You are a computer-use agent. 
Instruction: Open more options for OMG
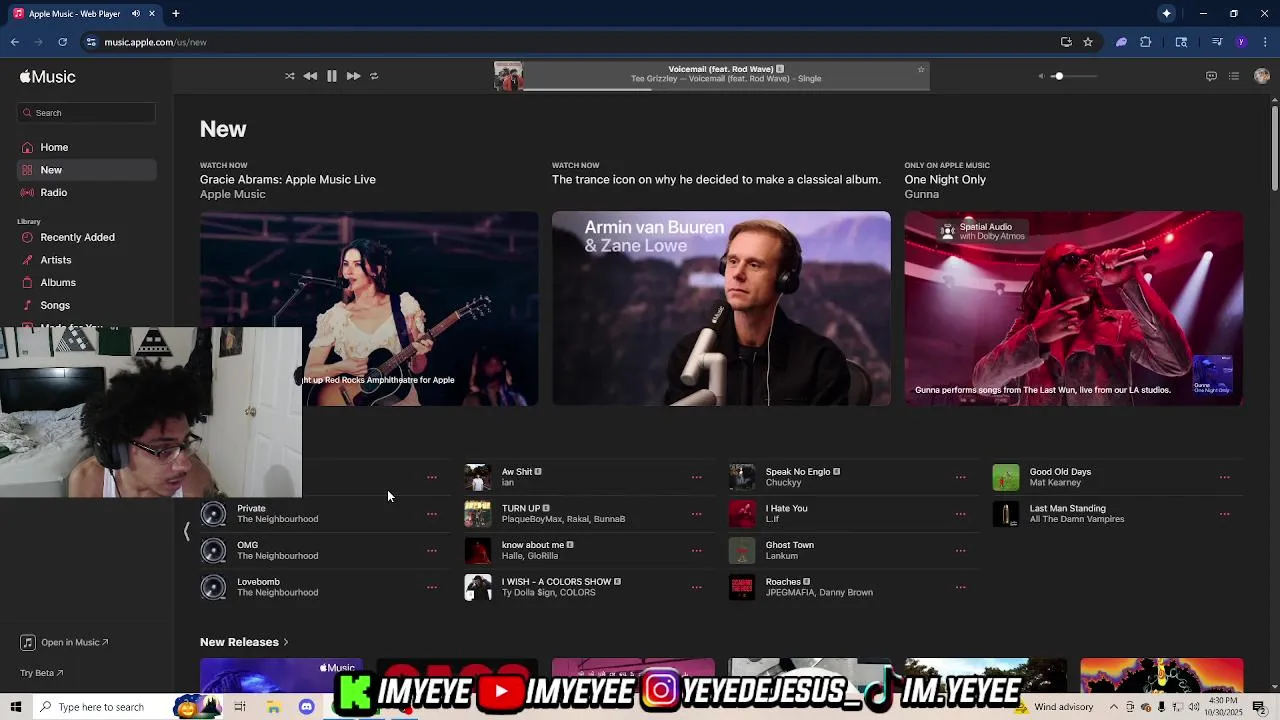click(432, 551)
